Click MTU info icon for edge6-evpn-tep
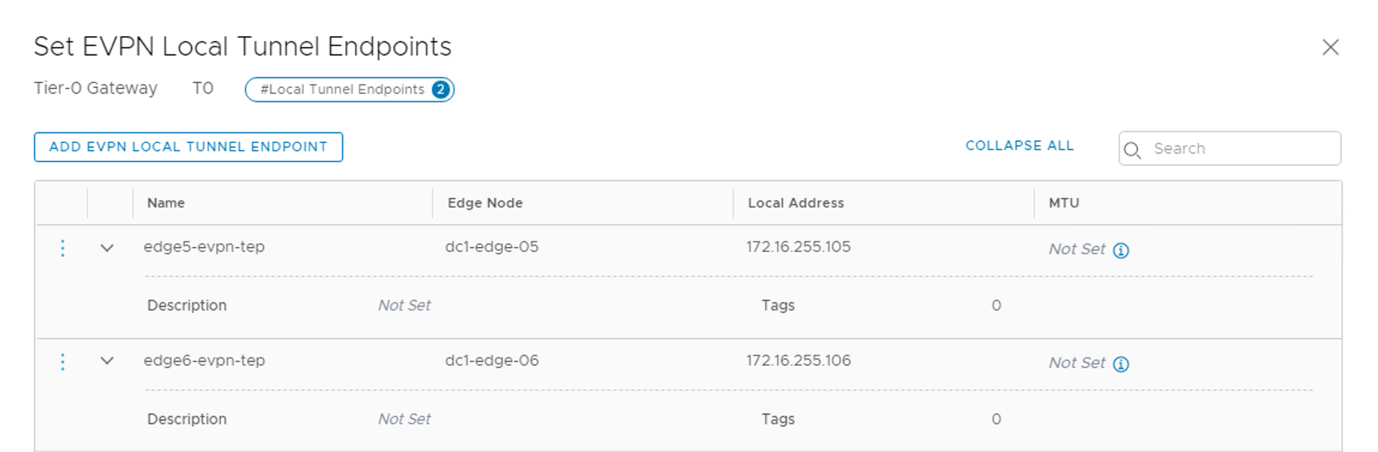1378x452 pixels. tap(1121, 364)
